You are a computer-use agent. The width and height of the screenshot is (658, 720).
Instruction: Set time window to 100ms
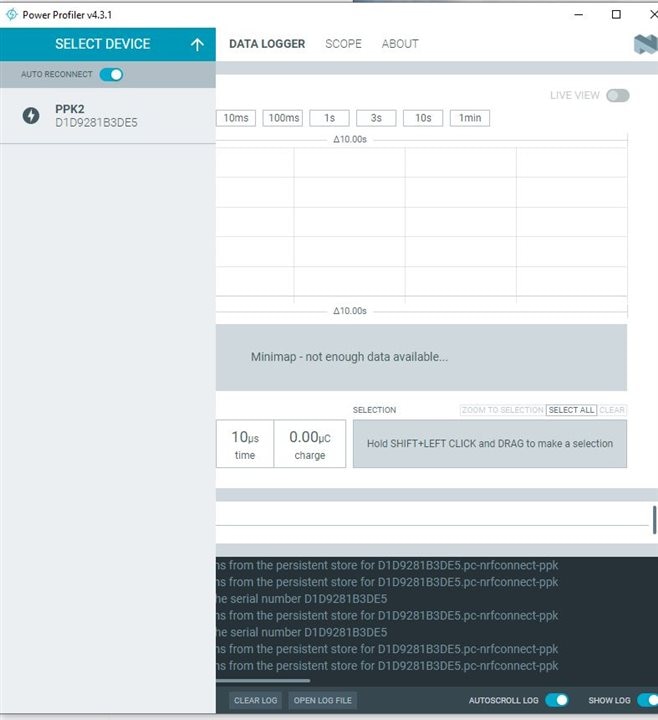coord(283,118)
